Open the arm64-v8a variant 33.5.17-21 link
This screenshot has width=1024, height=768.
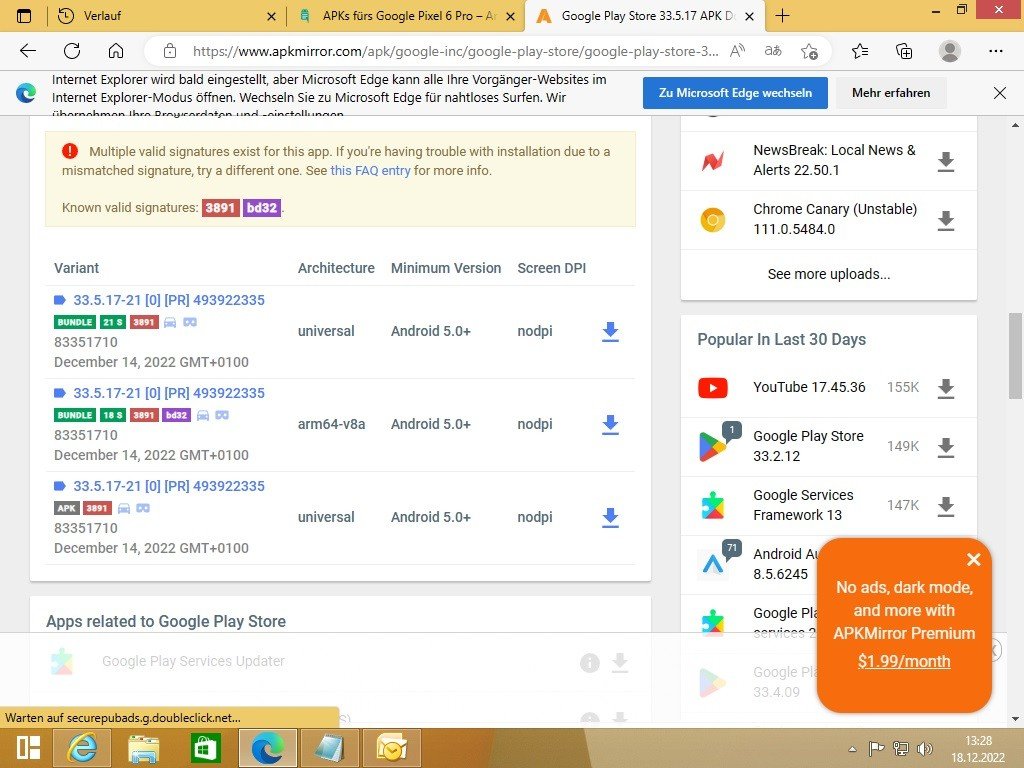168,392
